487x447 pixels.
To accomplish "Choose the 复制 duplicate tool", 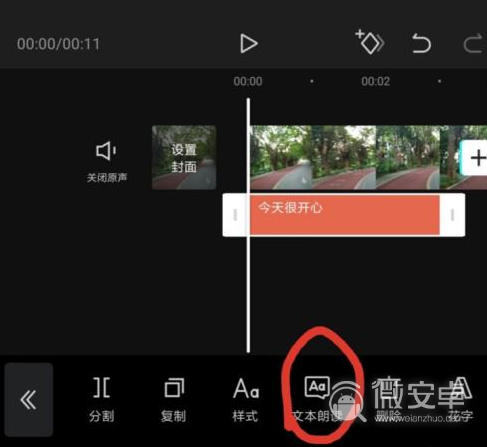I will [173, 399].
